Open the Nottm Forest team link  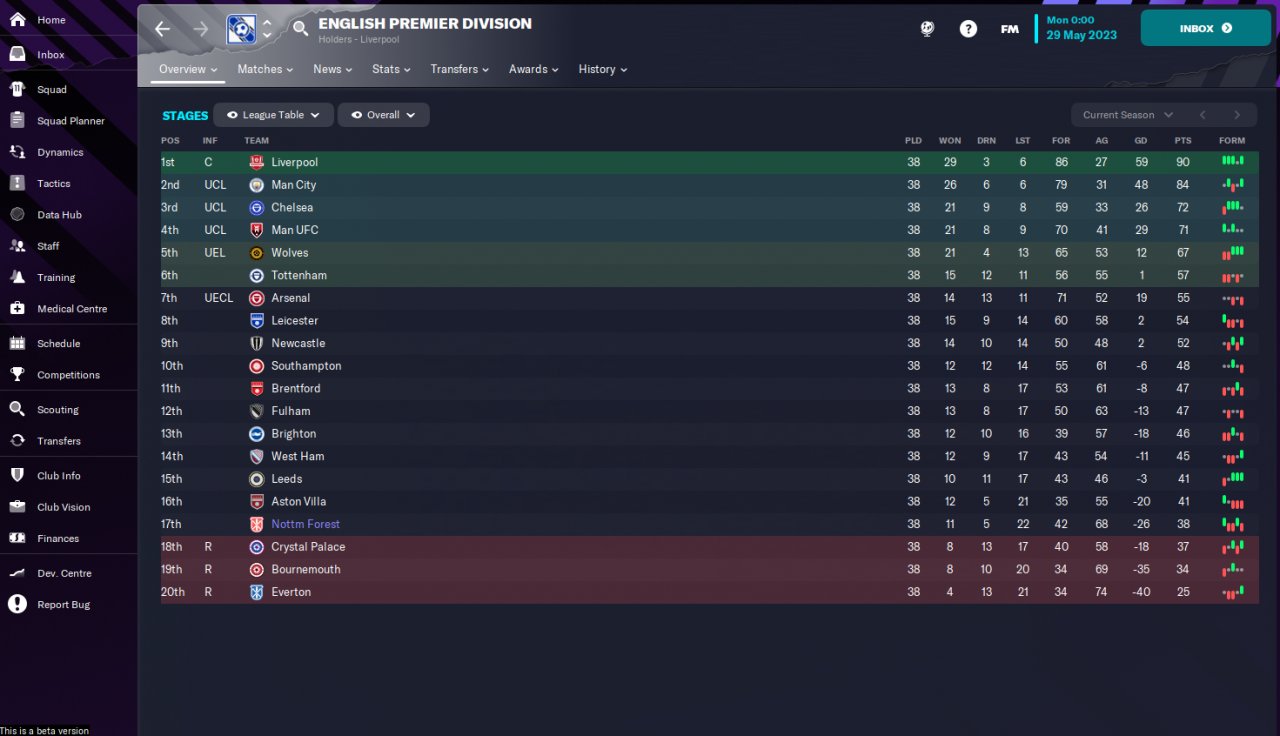pyautogui.click(x=305, y=524)
